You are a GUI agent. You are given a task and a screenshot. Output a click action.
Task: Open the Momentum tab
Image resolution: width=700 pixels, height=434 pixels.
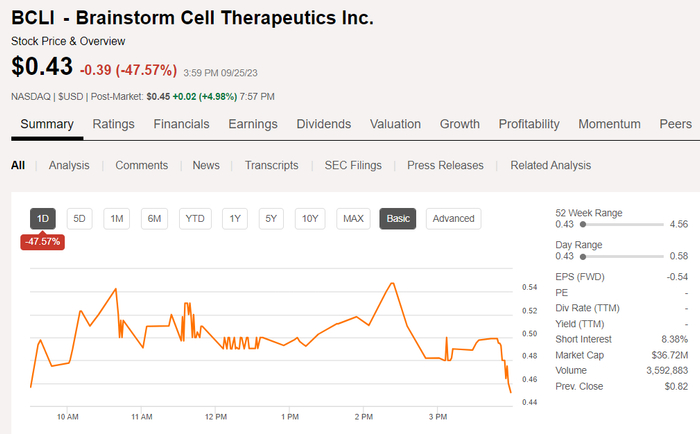point(609,124)
